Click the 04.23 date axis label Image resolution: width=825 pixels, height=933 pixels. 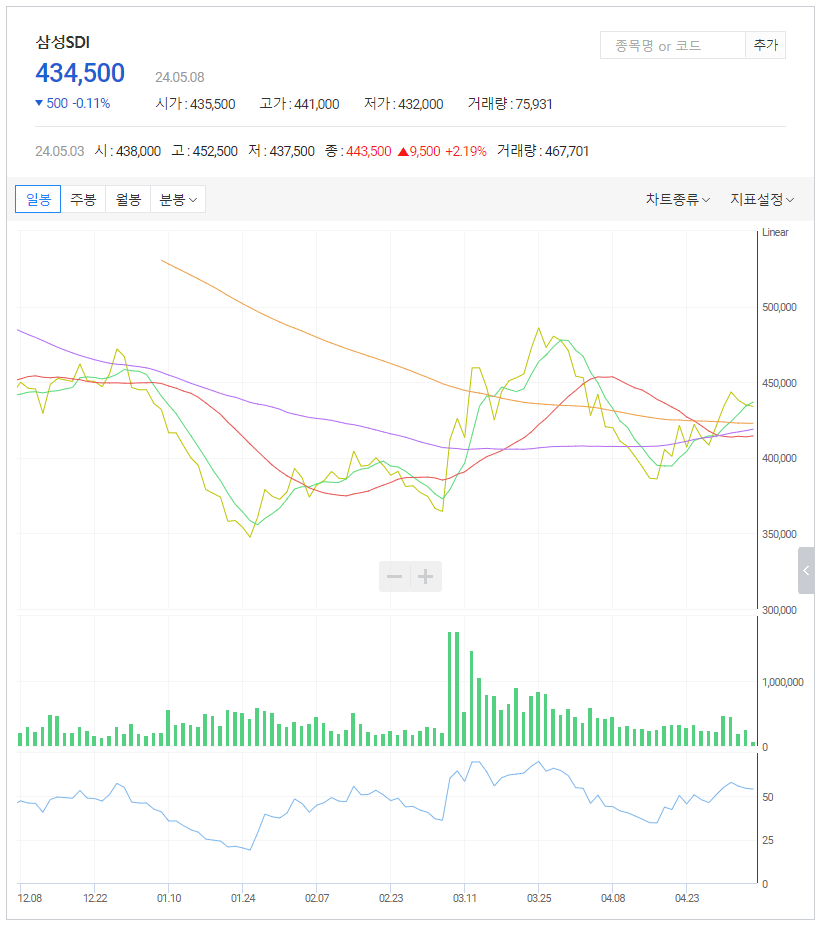pyautogui.click(x=687, y=898)
